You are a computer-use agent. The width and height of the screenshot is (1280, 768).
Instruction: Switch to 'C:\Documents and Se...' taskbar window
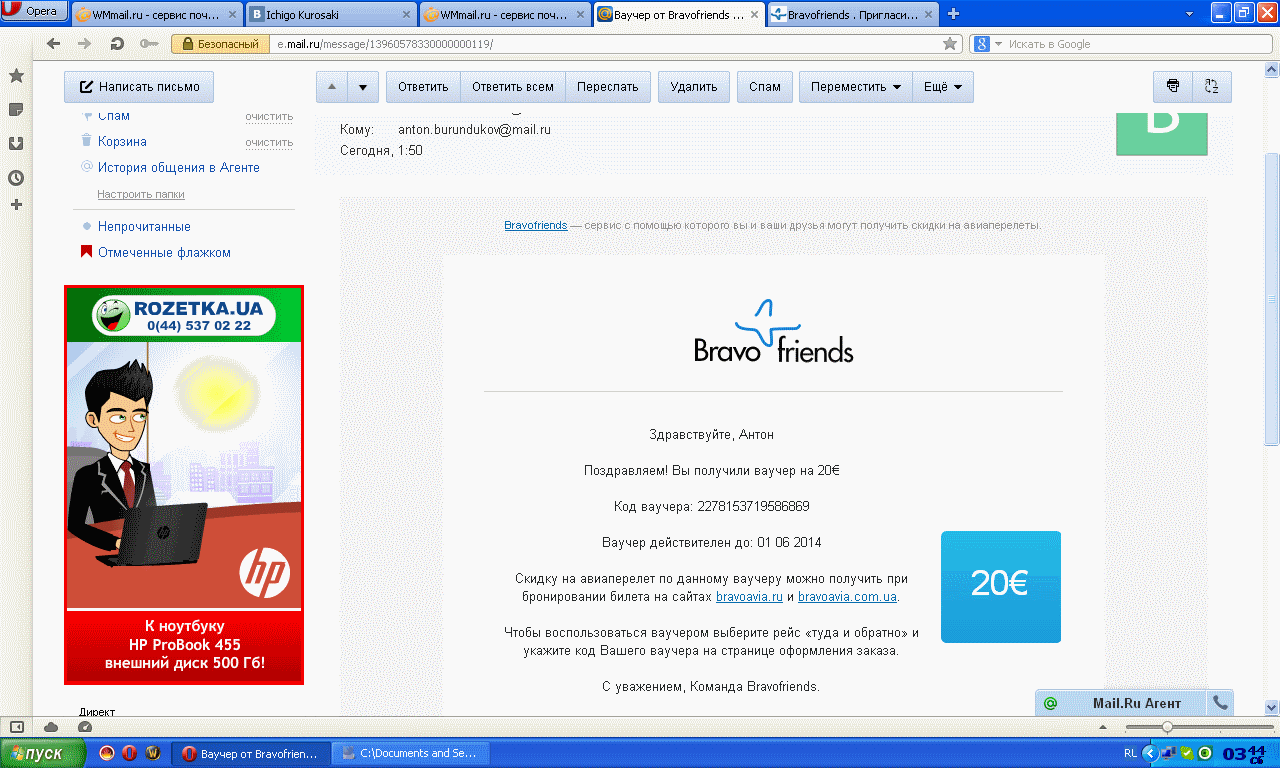[x=410, y=753]
